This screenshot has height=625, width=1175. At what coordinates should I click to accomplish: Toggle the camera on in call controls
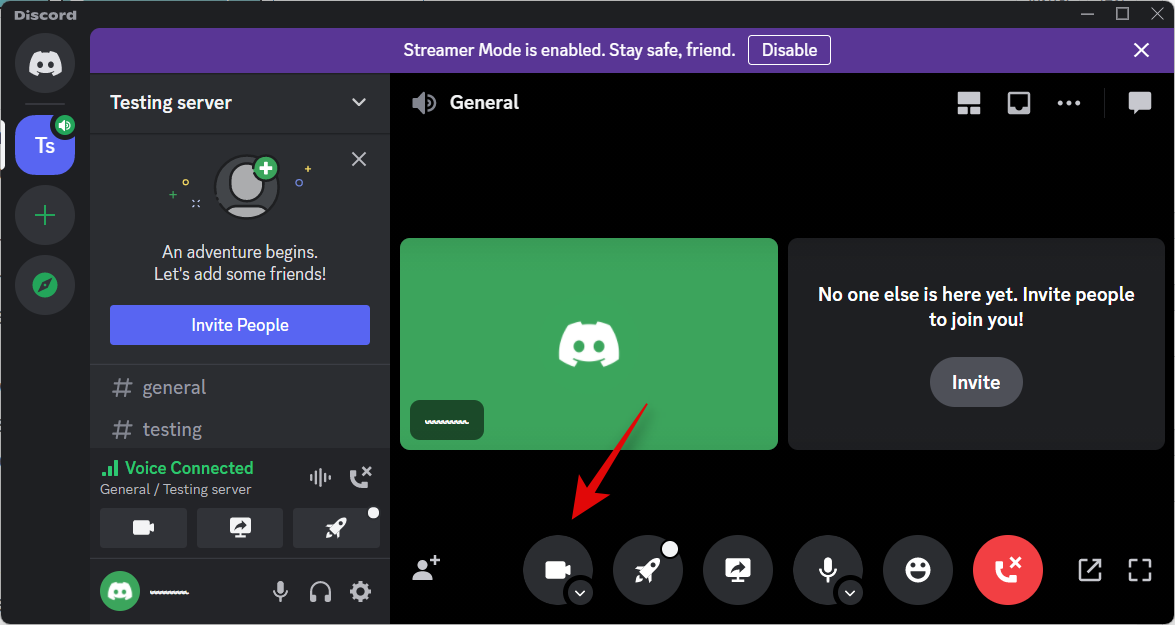click(555, 568)
